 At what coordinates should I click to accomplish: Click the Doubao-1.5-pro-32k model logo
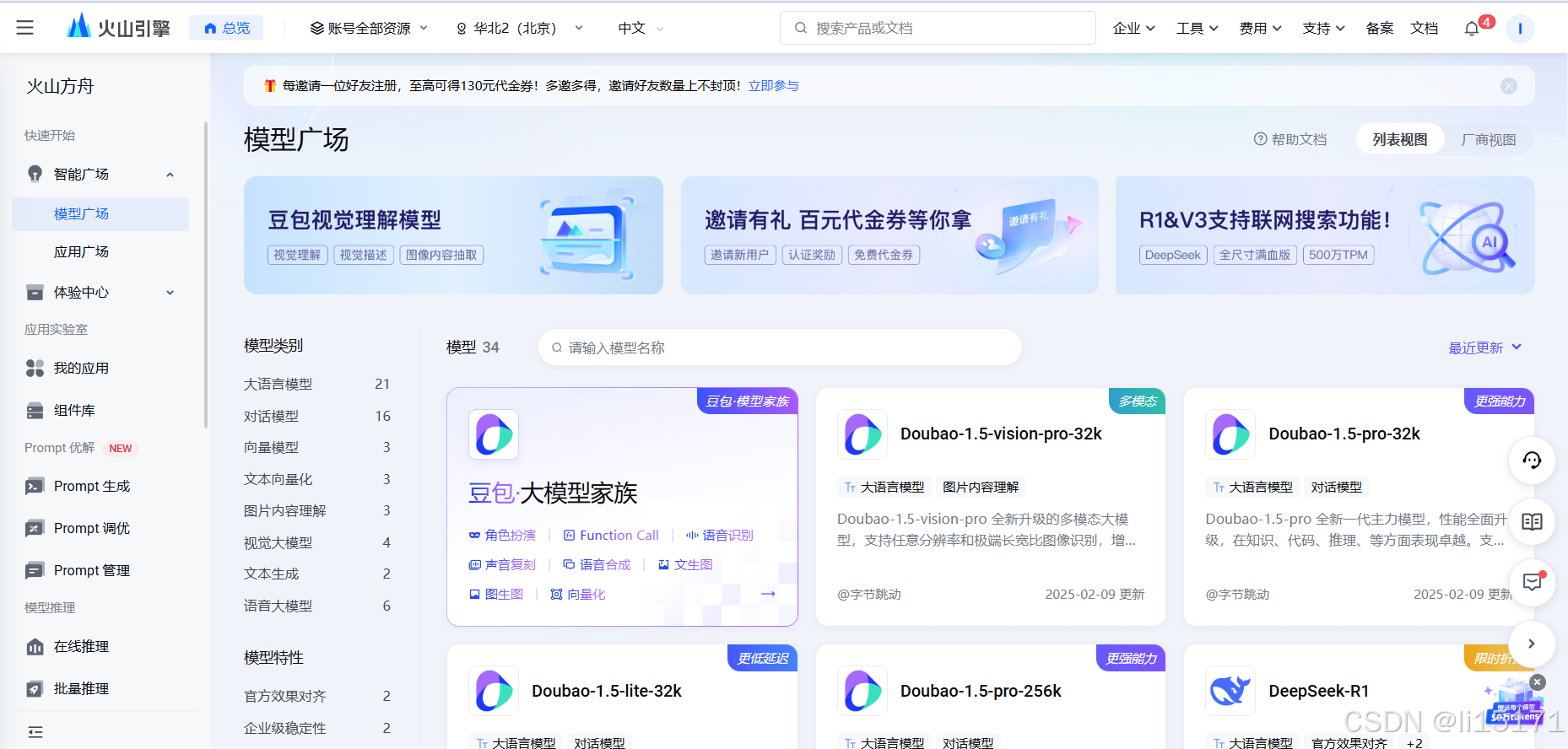[1230, 434]
